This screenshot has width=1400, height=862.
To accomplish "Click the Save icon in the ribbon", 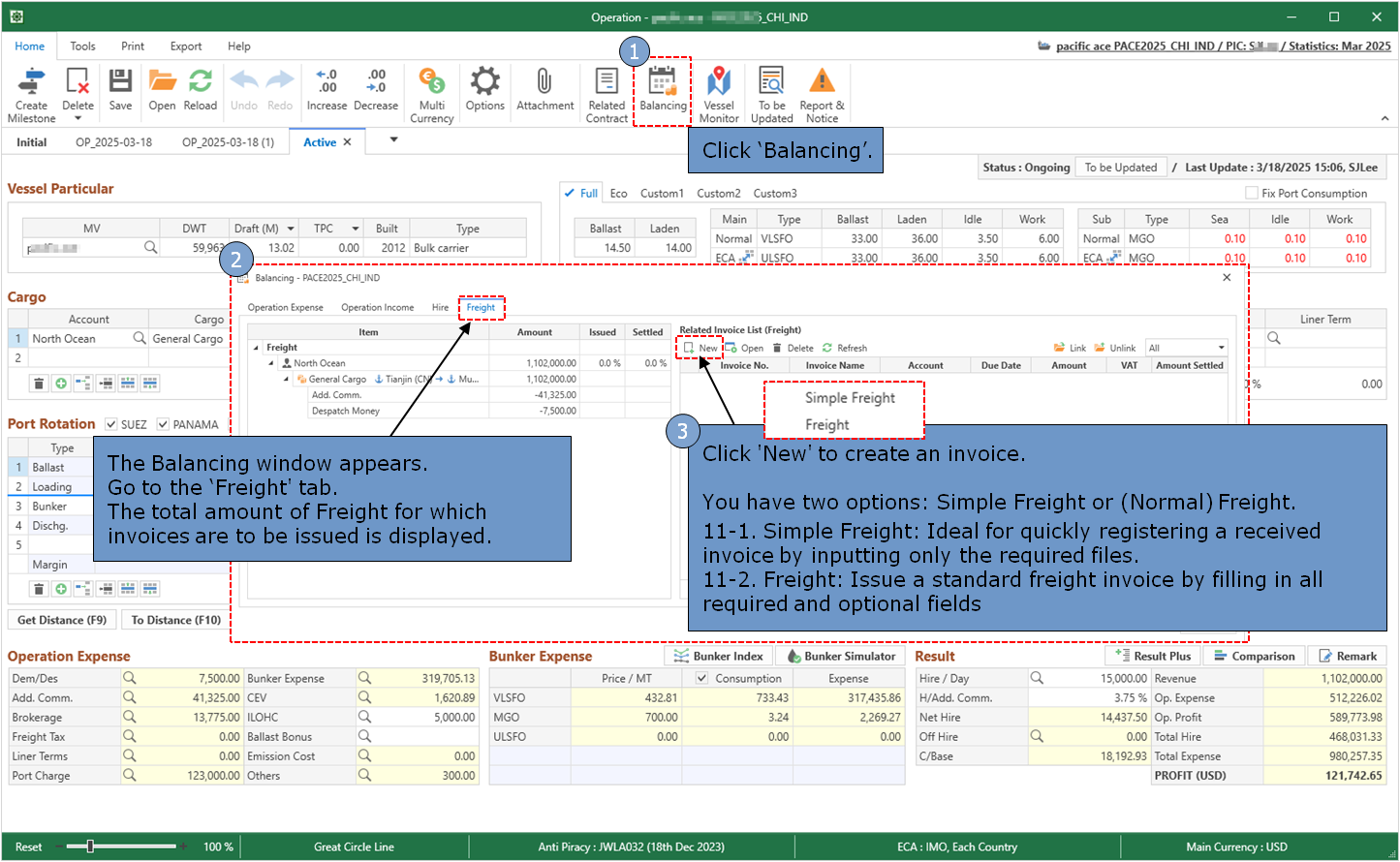I will [120, 90].
